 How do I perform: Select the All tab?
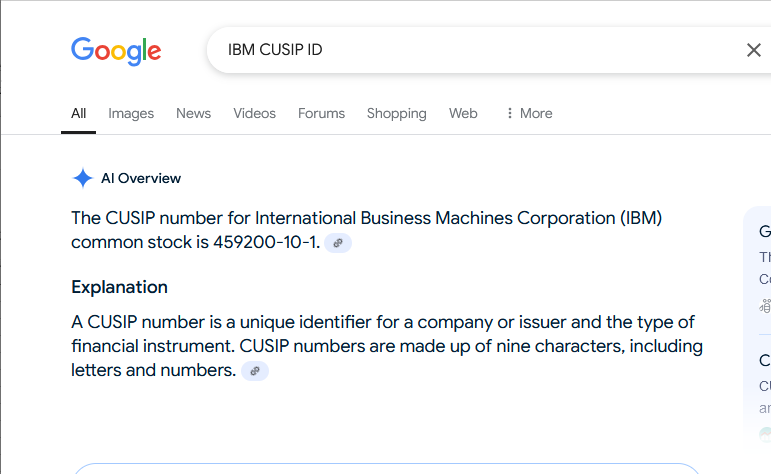[x=78, y=114]
